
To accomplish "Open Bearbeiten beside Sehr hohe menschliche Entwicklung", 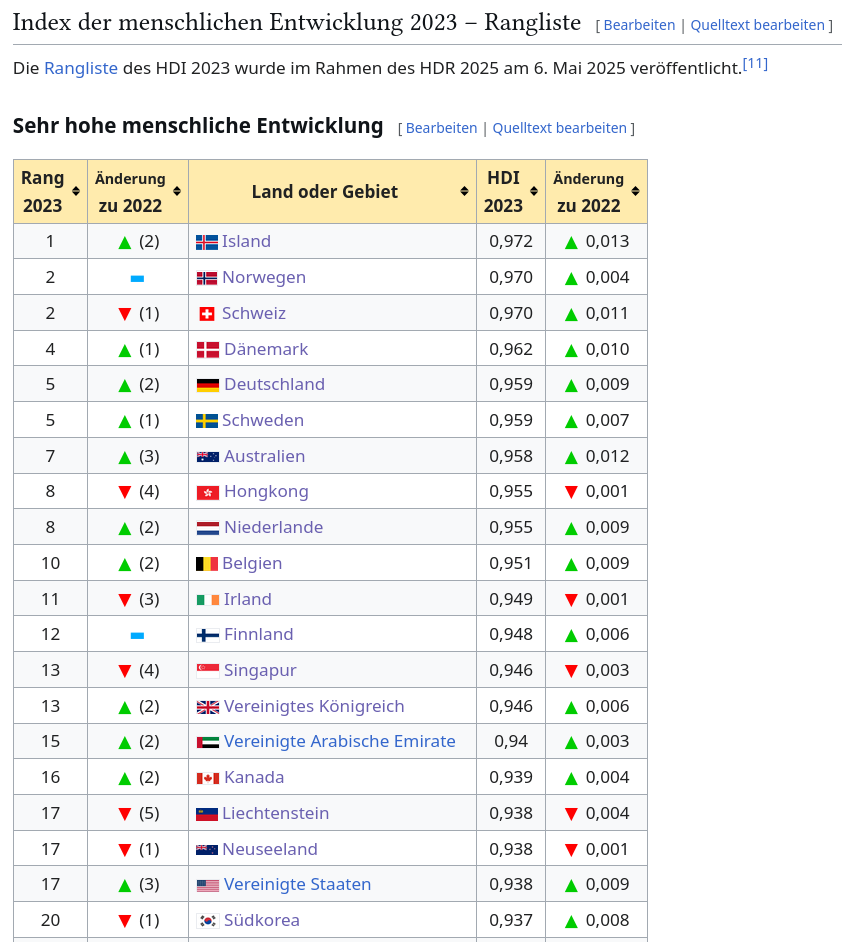I will click(441, 129).
